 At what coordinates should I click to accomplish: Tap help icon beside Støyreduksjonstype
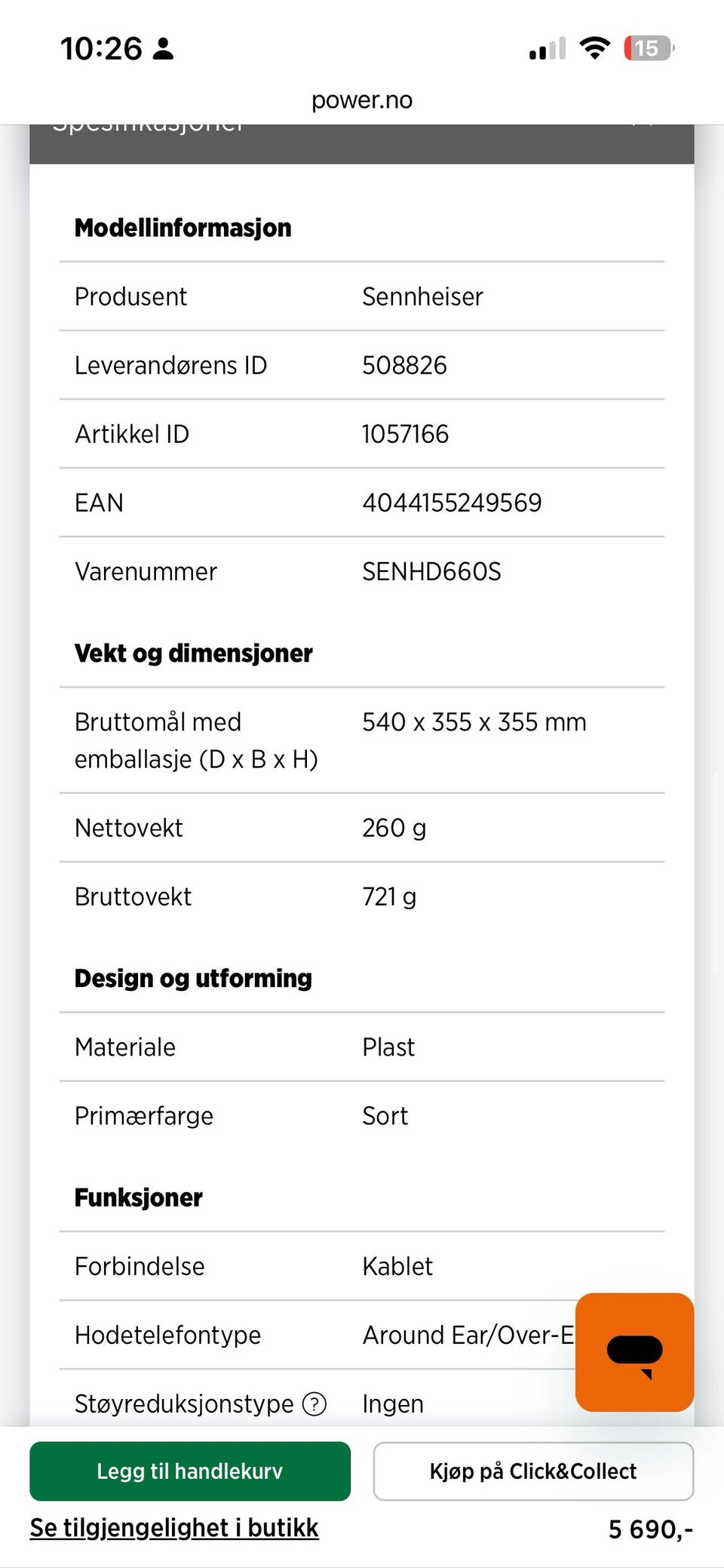(314, 1404)
